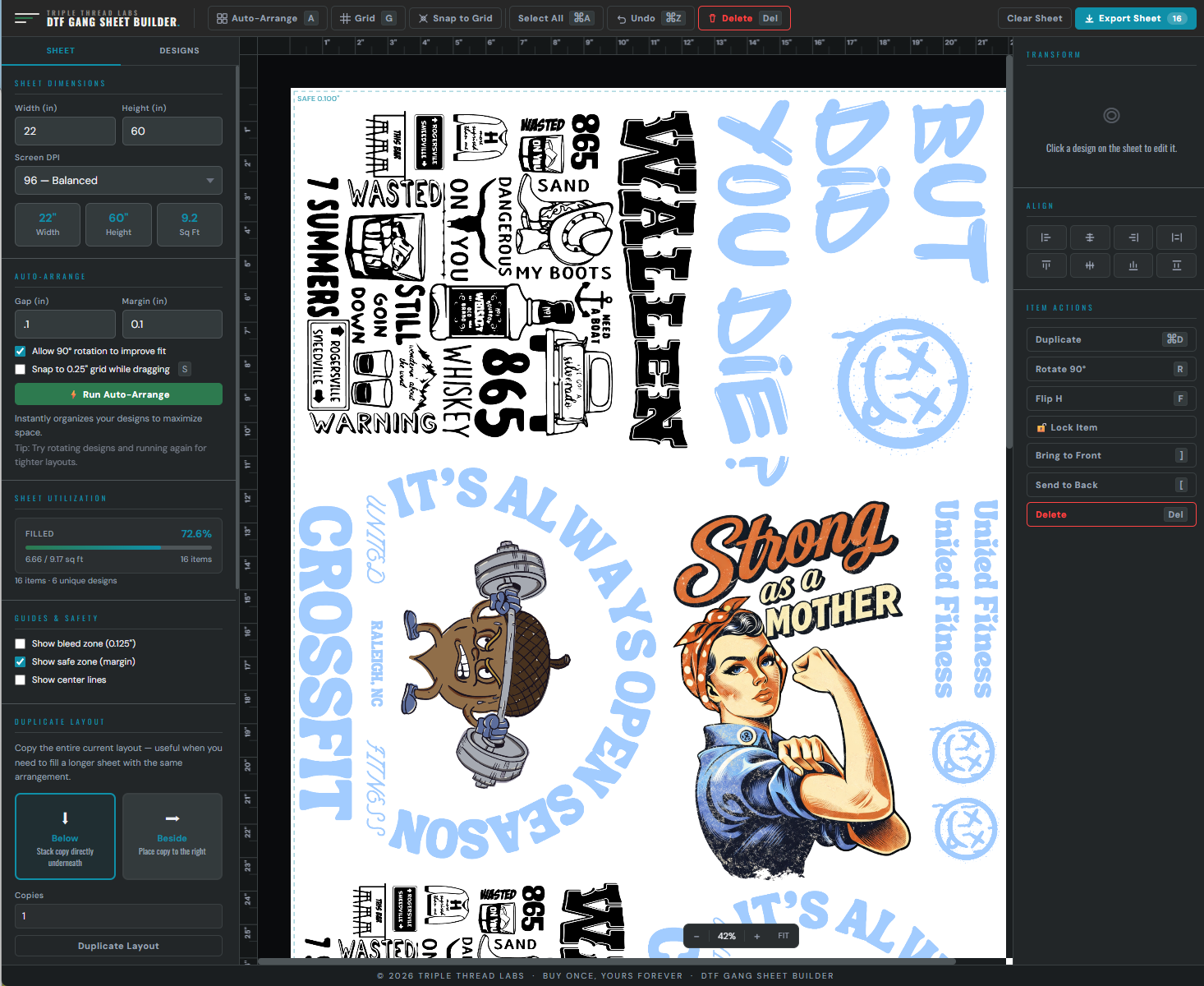Click the 9.2 Sq Ft stat tile
This screenshot has width=1204, height=986.
click(x=190, y=224)
